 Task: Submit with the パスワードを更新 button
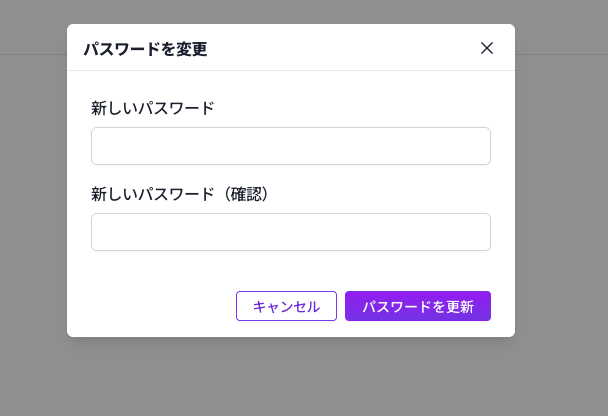417,306
